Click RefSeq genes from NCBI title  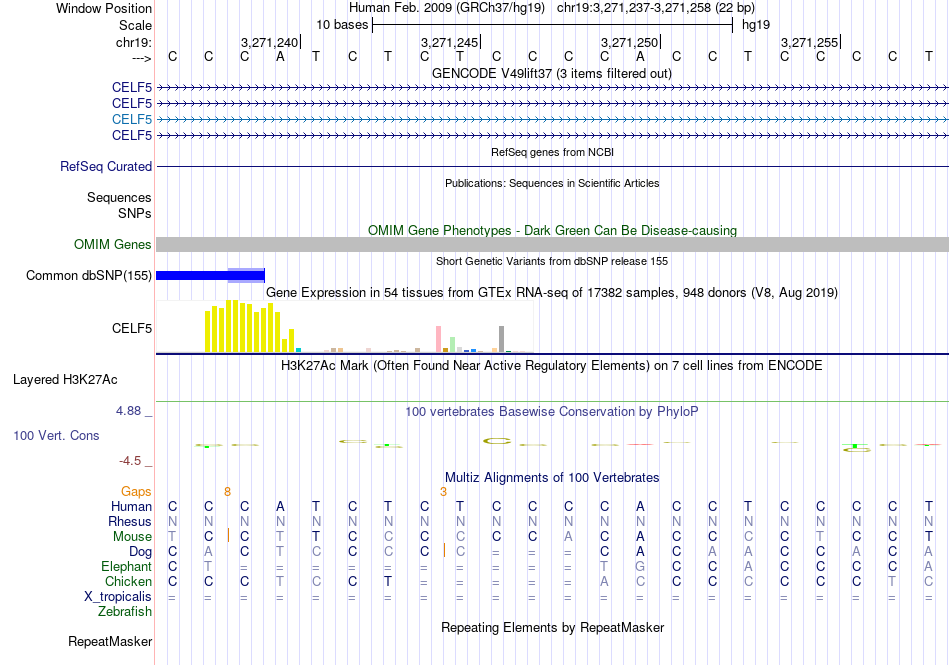coord(552,152)
